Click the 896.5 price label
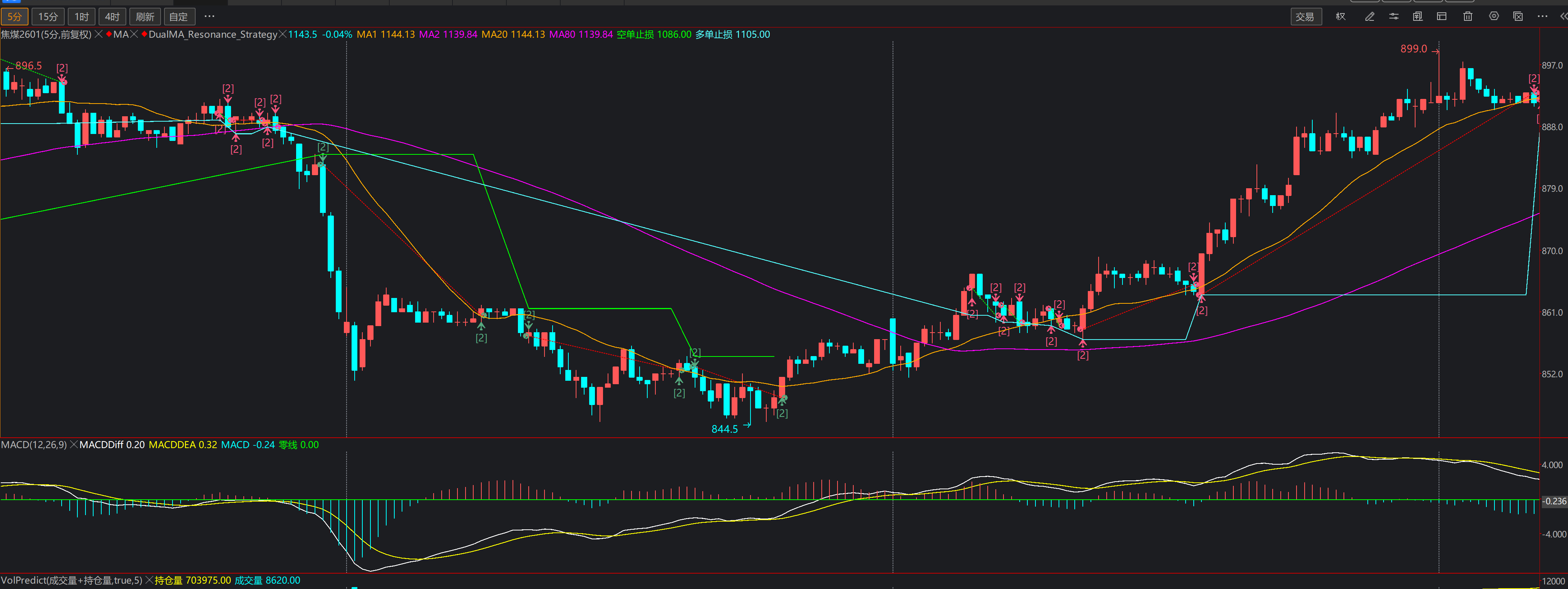The width and height of the screenshot is (1568, 589). click(x=28, y=66)
